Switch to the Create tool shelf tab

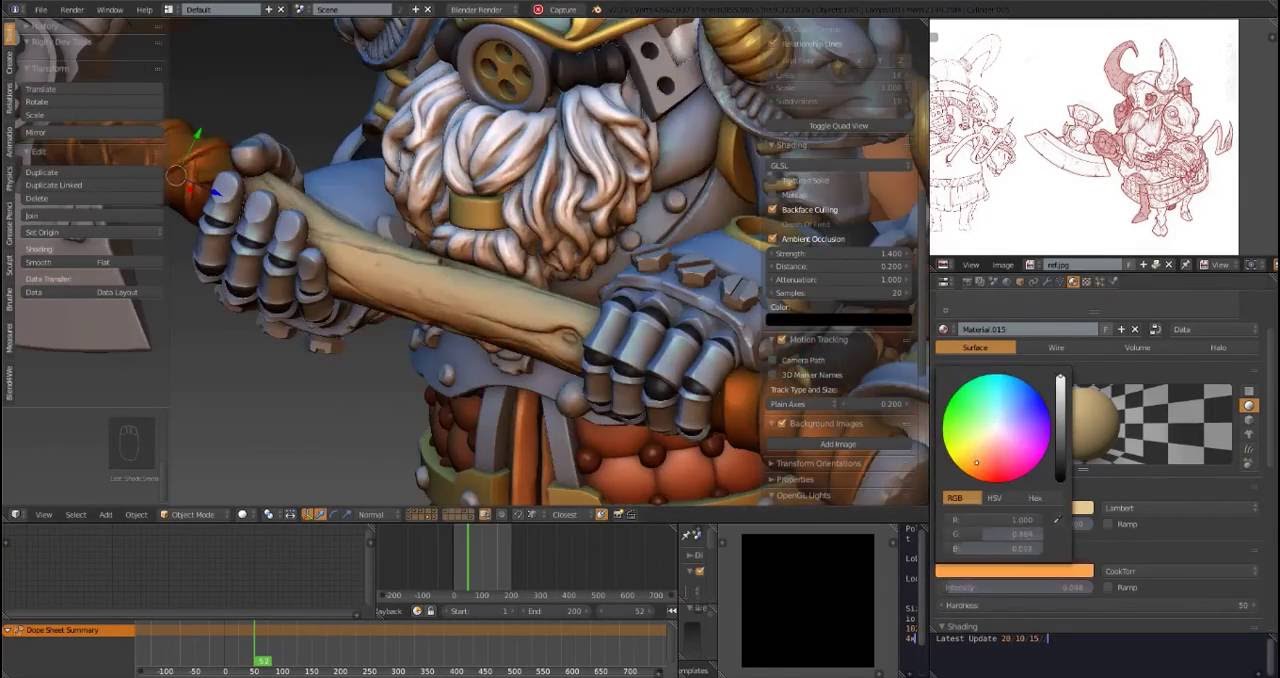coord(10,64)
